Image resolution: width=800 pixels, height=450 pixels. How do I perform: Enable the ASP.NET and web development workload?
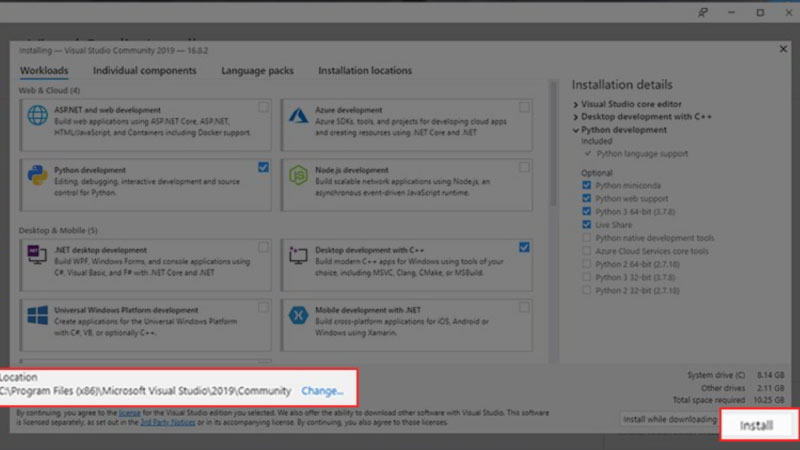click(x=263, y=107)
